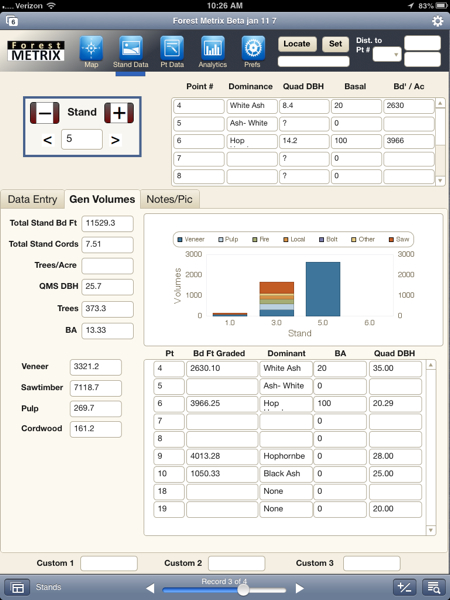Select point 19 in graded list
This screenshot has width=450, height=600.
[169, 509]
